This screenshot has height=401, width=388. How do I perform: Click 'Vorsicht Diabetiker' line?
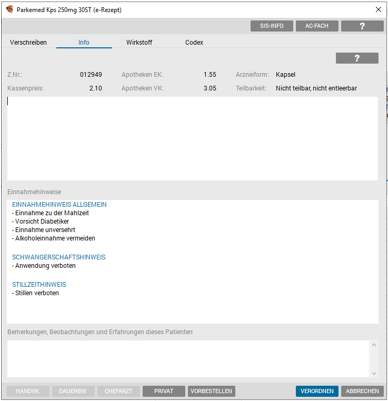point(40,221)
